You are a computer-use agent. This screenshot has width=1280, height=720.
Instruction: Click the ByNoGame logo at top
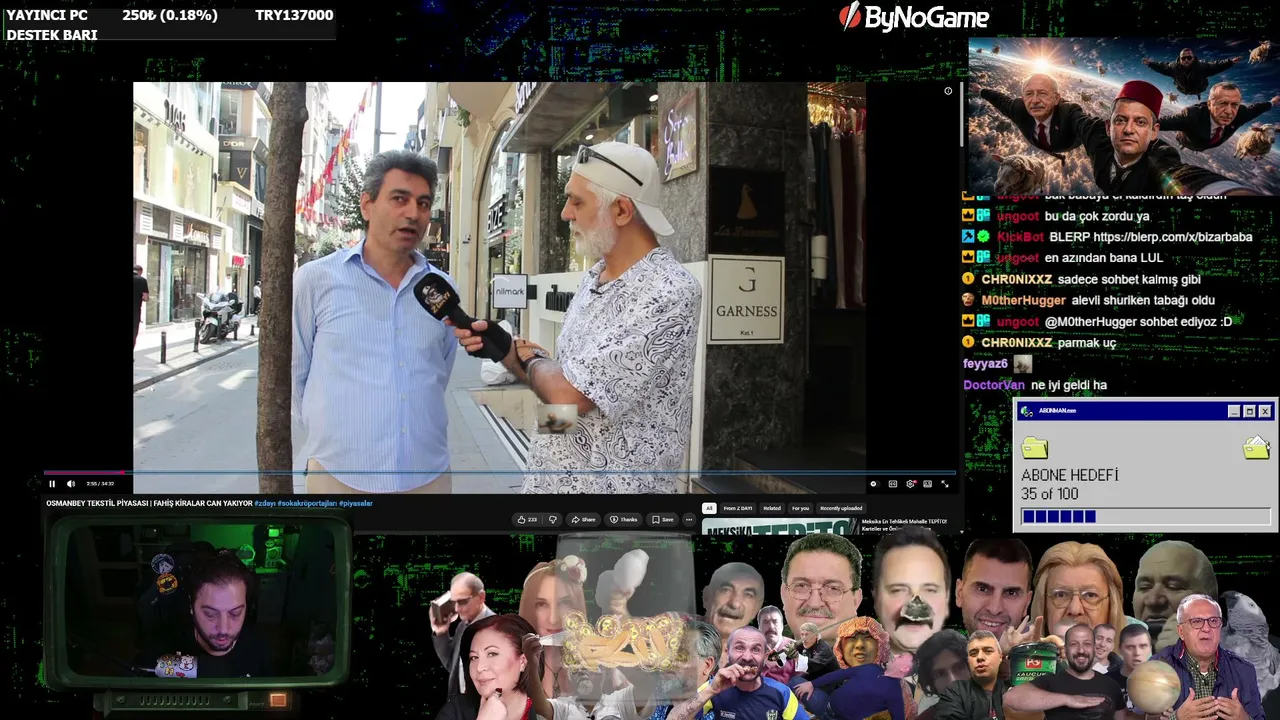pos(913,17)
